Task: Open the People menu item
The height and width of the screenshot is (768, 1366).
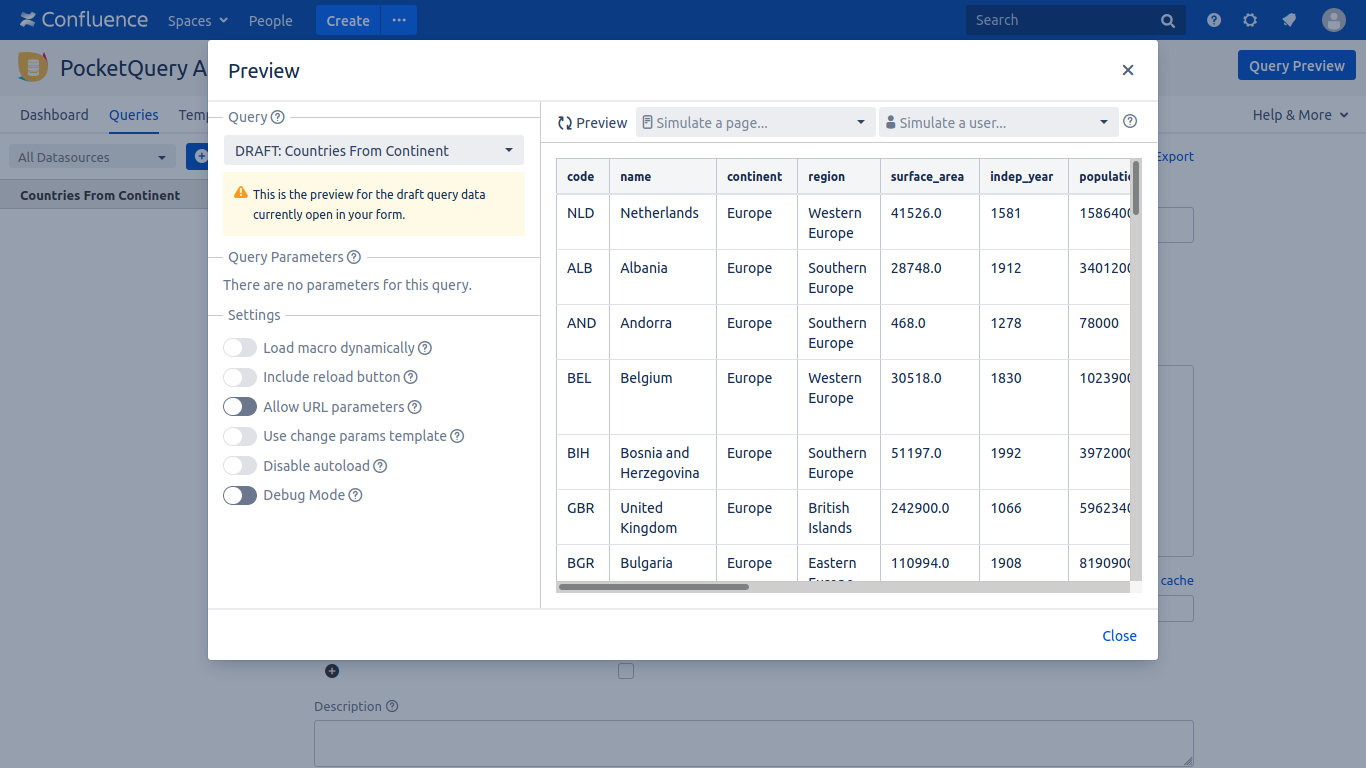Action: tap(270, 20)
